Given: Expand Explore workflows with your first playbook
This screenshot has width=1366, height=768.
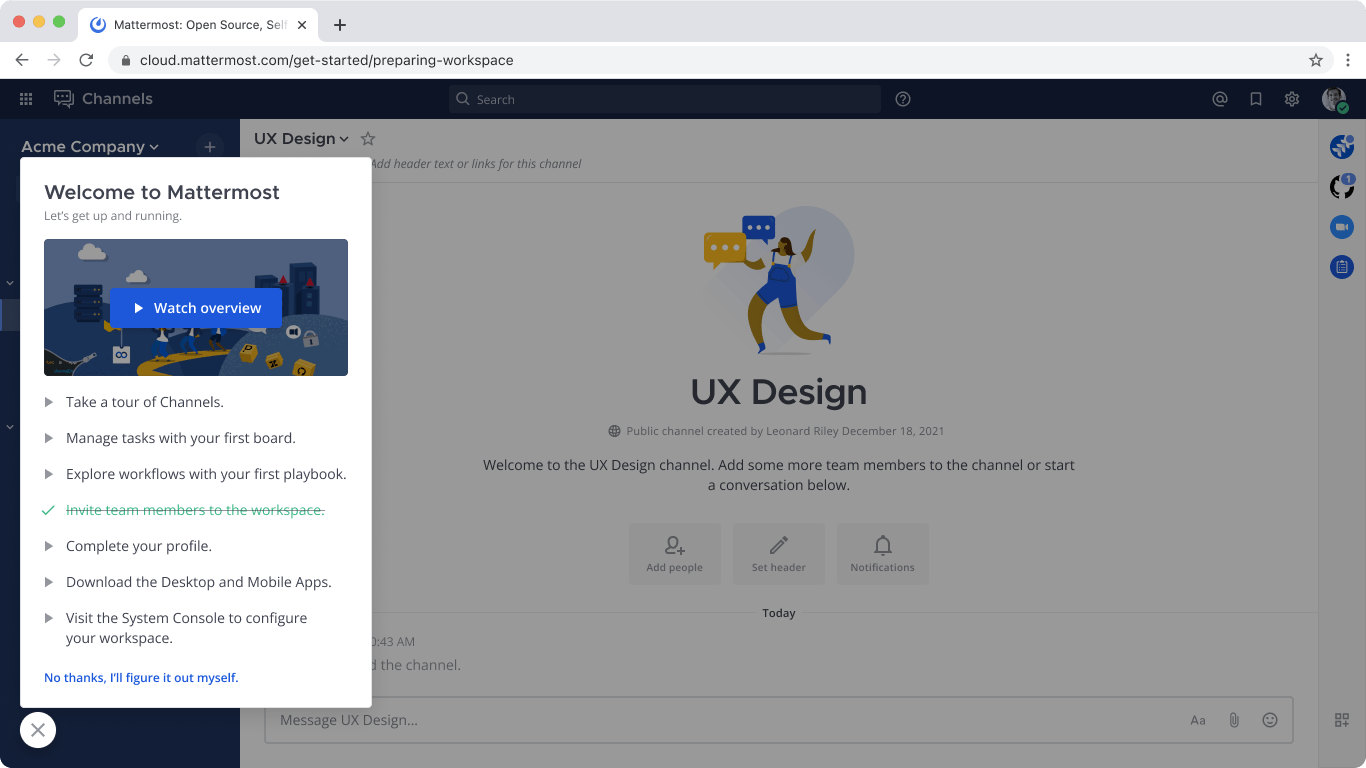Looking at the screenshot, I should coord(195,474).
